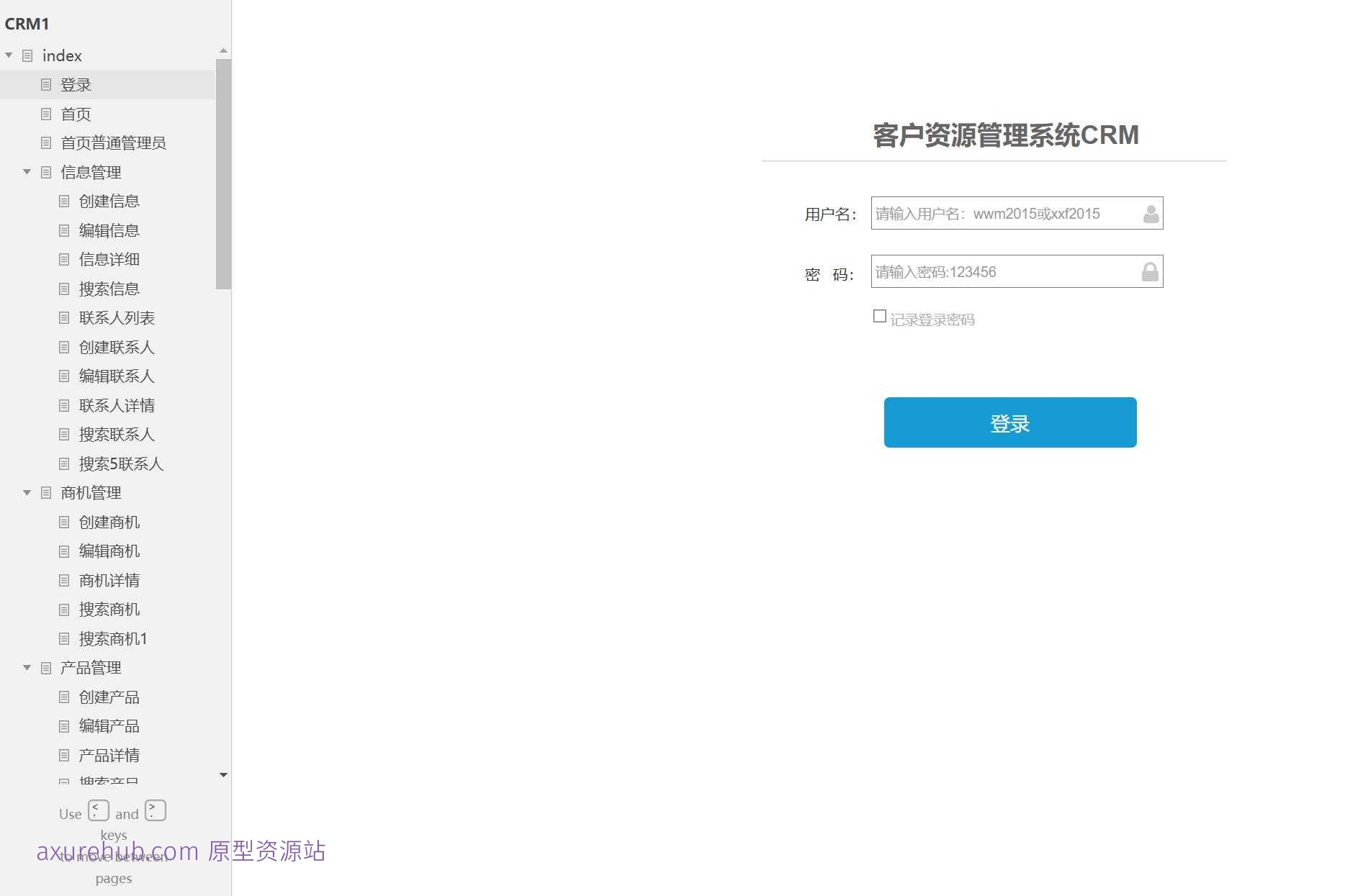The height and width of the screenshot is (896, 1363).
Task: Click the blue 登录 button
Action: [x=1009, y=422]
